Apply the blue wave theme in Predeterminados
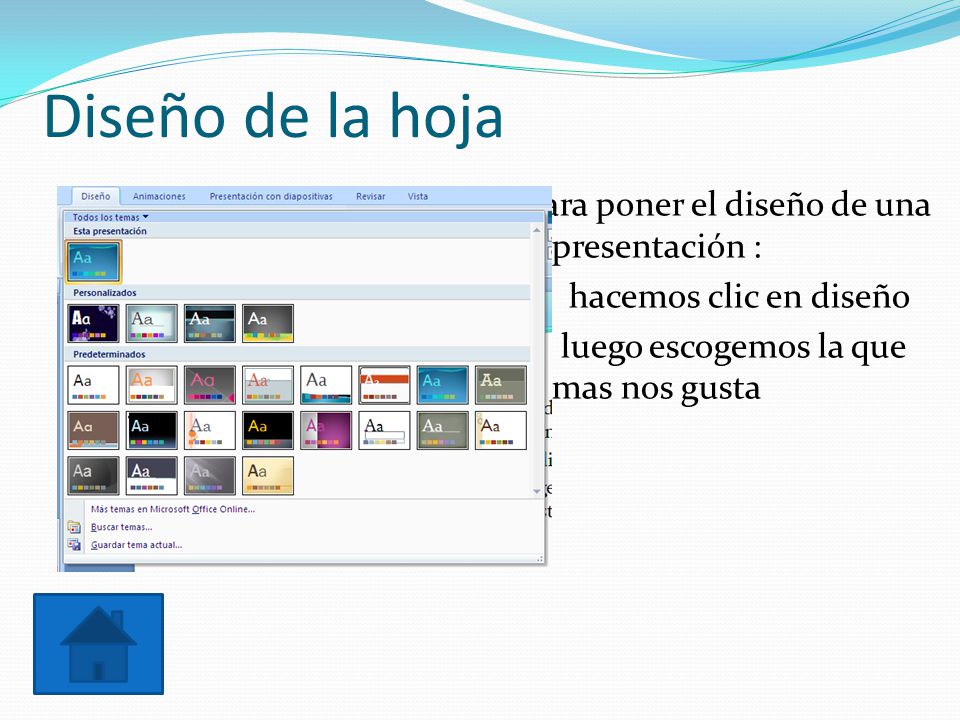960x720 pixels. click(x=443, y=385)
